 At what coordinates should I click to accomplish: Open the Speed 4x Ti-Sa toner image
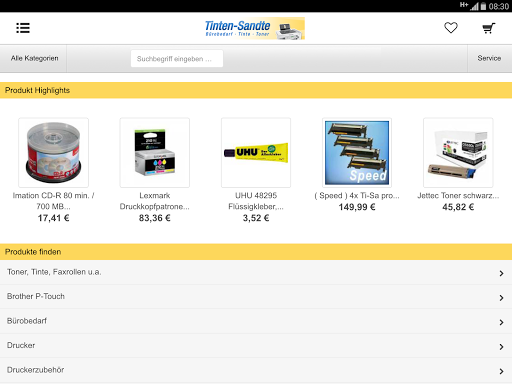coord(357,152)
